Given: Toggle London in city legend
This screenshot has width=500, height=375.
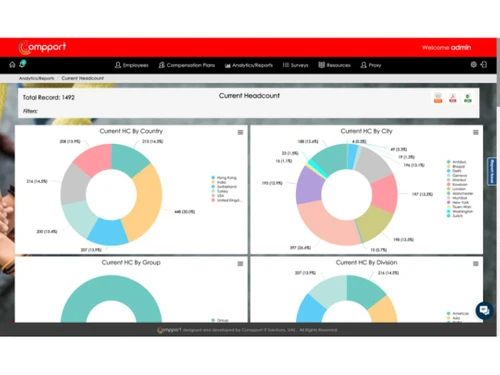Looking at the screenshot, I should (456, 189).
